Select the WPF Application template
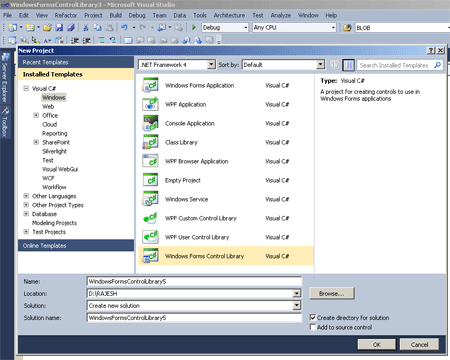Viewport: 450px width, 360px height. 226,104
